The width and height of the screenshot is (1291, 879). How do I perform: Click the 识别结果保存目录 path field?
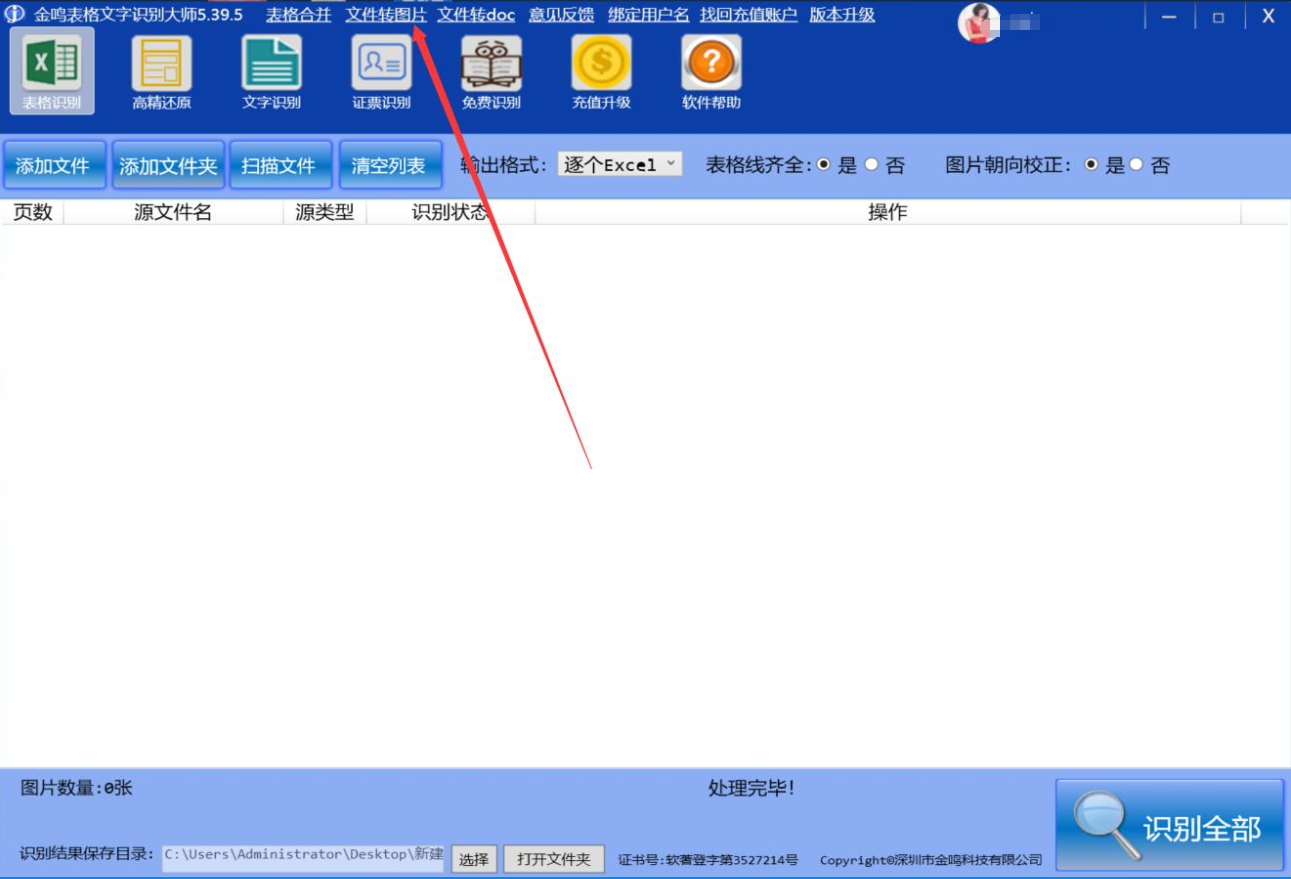(x=303, y=856)
